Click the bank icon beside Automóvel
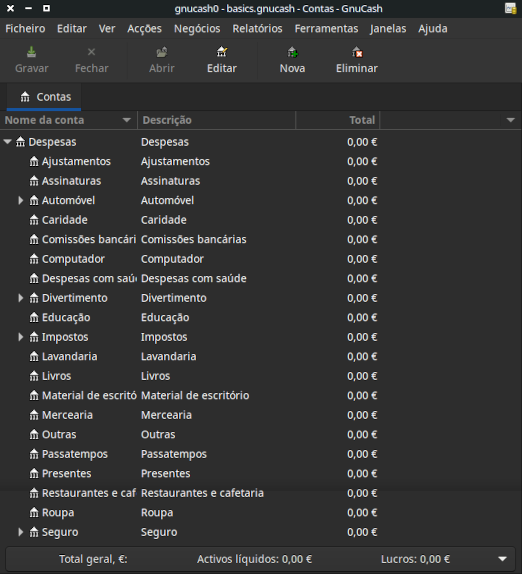 coord(34,201)
